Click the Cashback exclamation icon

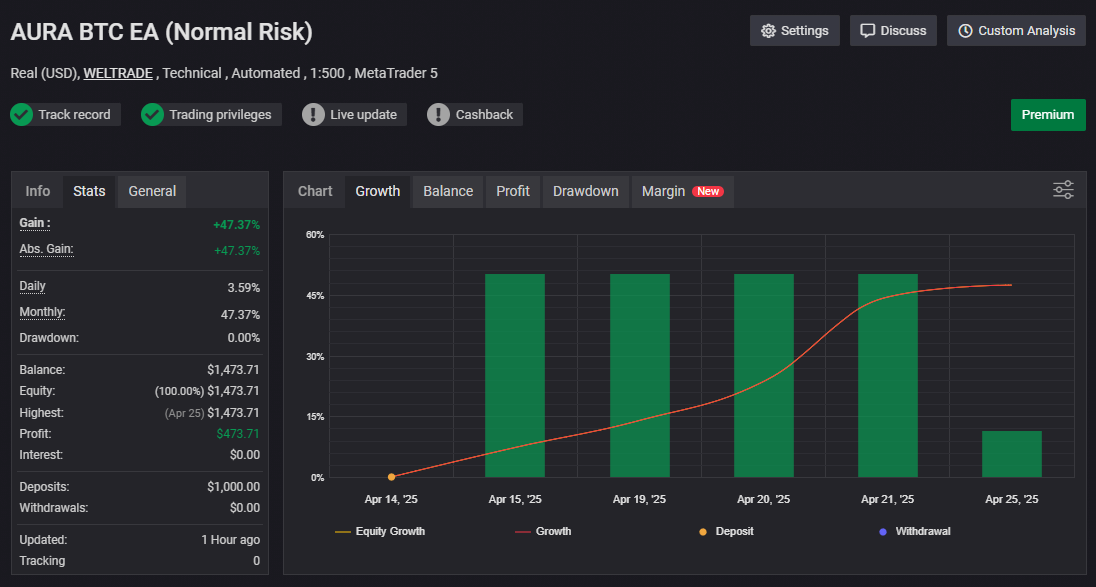438,114
